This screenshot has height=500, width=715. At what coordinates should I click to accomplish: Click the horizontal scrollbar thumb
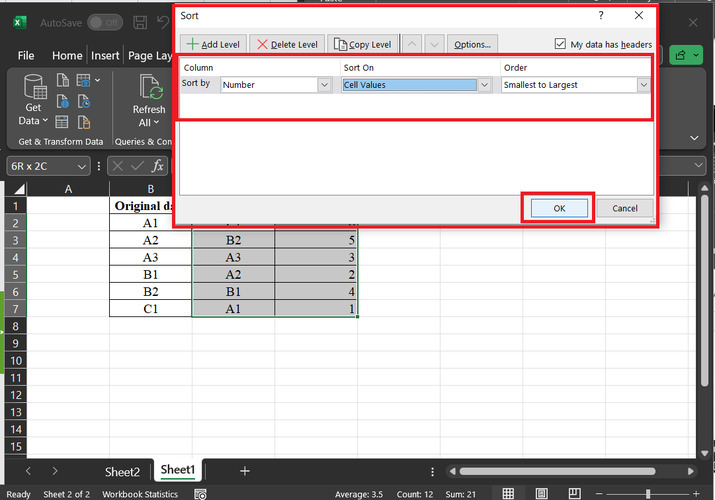click(x=557, y=471)
